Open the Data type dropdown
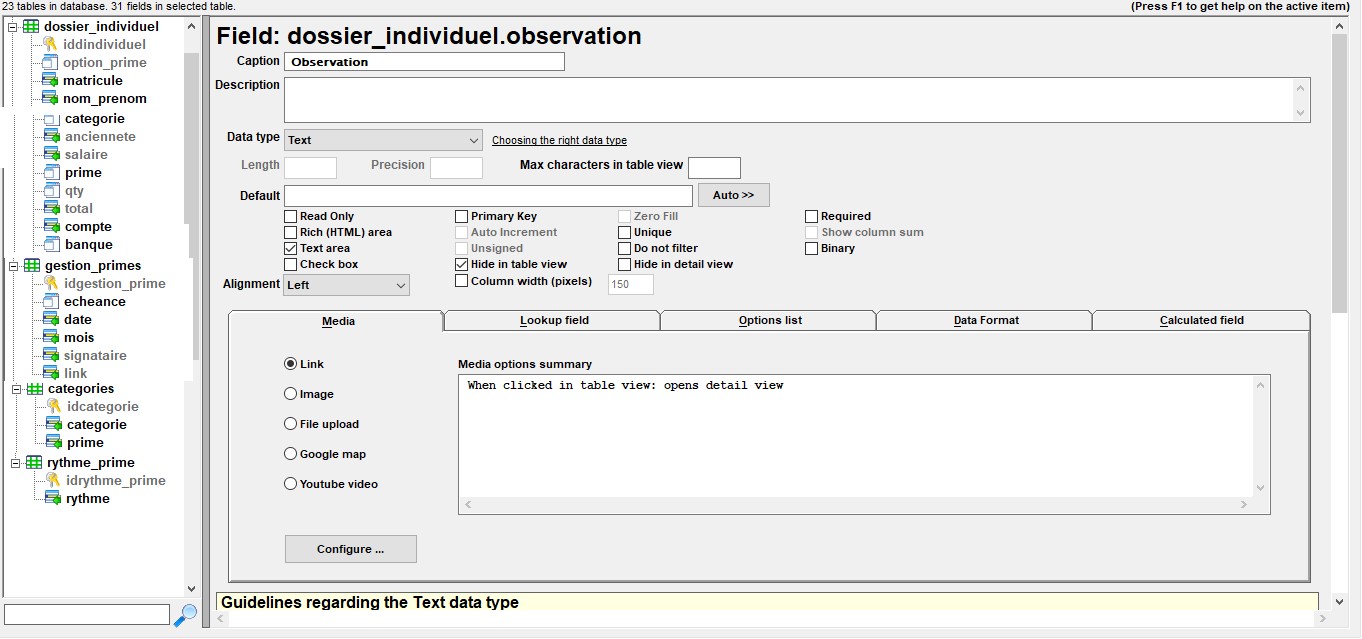The height and width of the screenshot is (639, 1362). coord(383,140)
